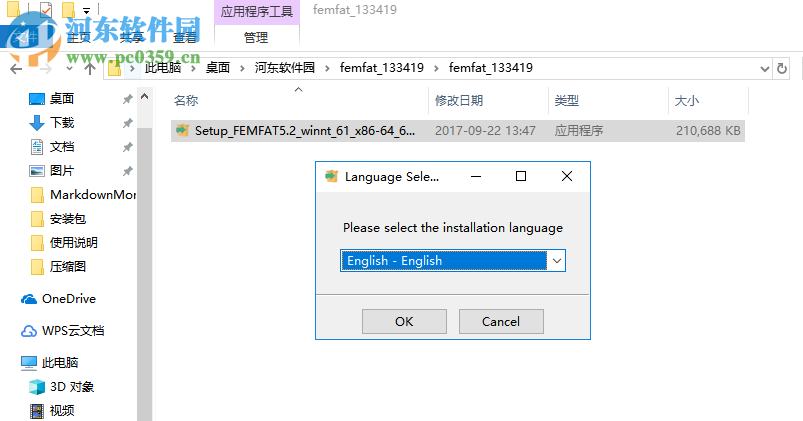This screenshot has width=803, height=421.
Task: Open 下载 in quick access sidebar
Action: (x=62, y=122)
